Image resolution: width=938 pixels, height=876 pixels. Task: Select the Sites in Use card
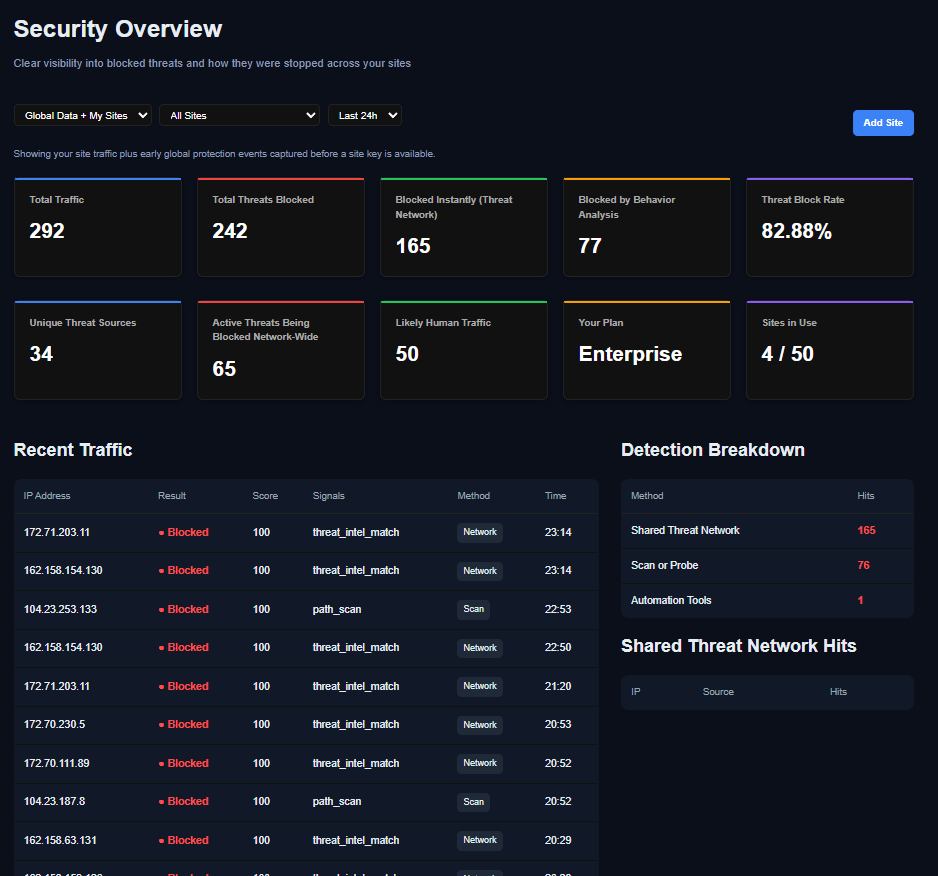830,351
